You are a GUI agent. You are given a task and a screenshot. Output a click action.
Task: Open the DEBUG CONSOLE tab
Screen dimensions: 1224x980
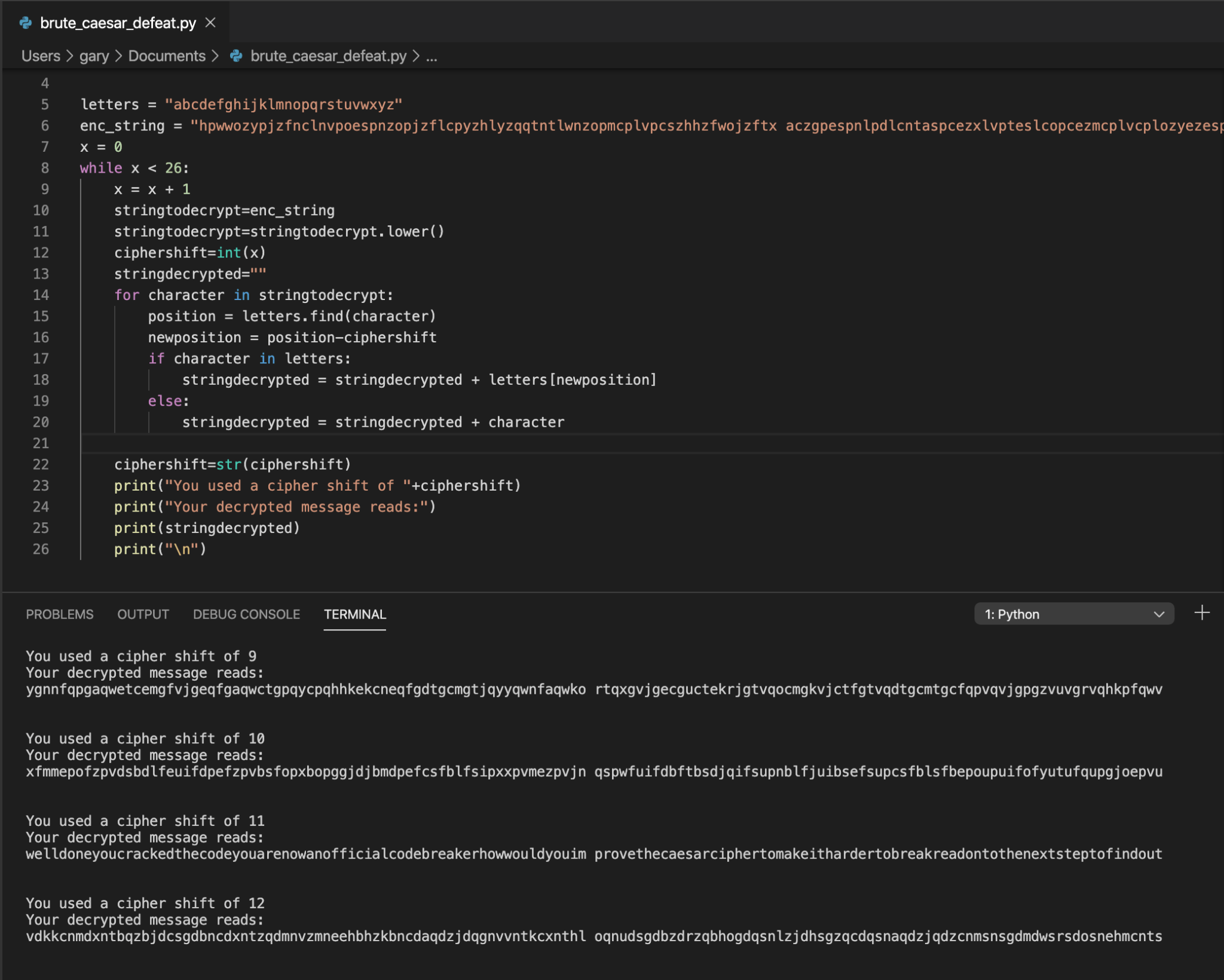click(x=246, y=614)
